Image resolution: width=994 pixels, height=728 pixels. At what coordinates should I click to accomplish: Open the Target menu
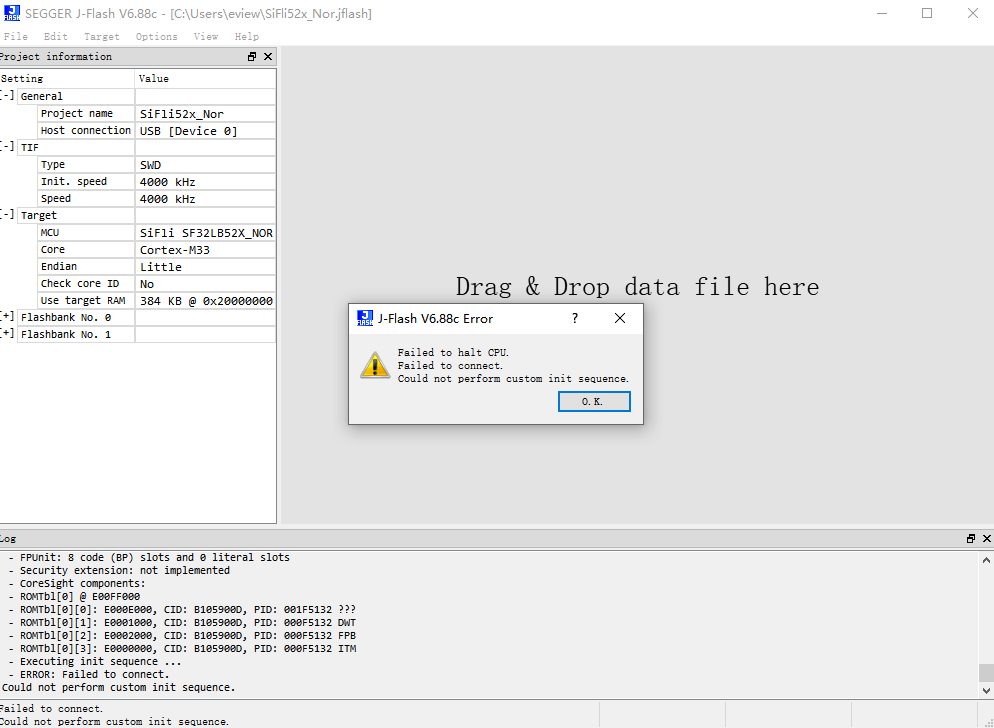tap(101, 36)
